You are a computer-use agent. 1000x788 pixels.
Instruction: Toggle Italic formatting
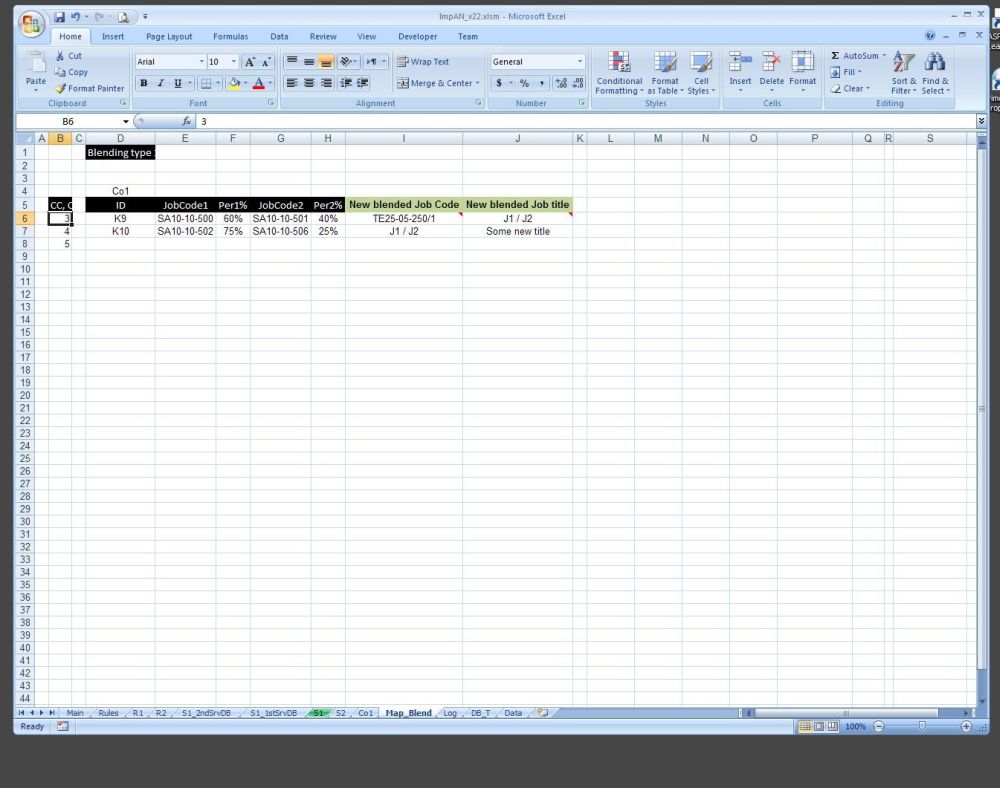[x=160, y=84]
